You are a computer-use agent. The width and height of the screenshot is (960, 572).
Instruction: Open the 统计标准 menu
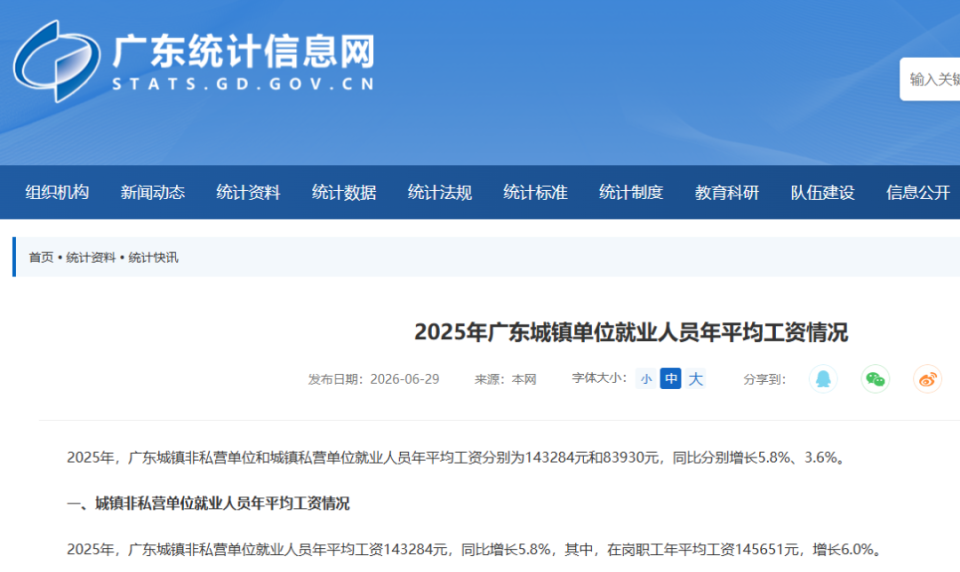coord(535,192)
